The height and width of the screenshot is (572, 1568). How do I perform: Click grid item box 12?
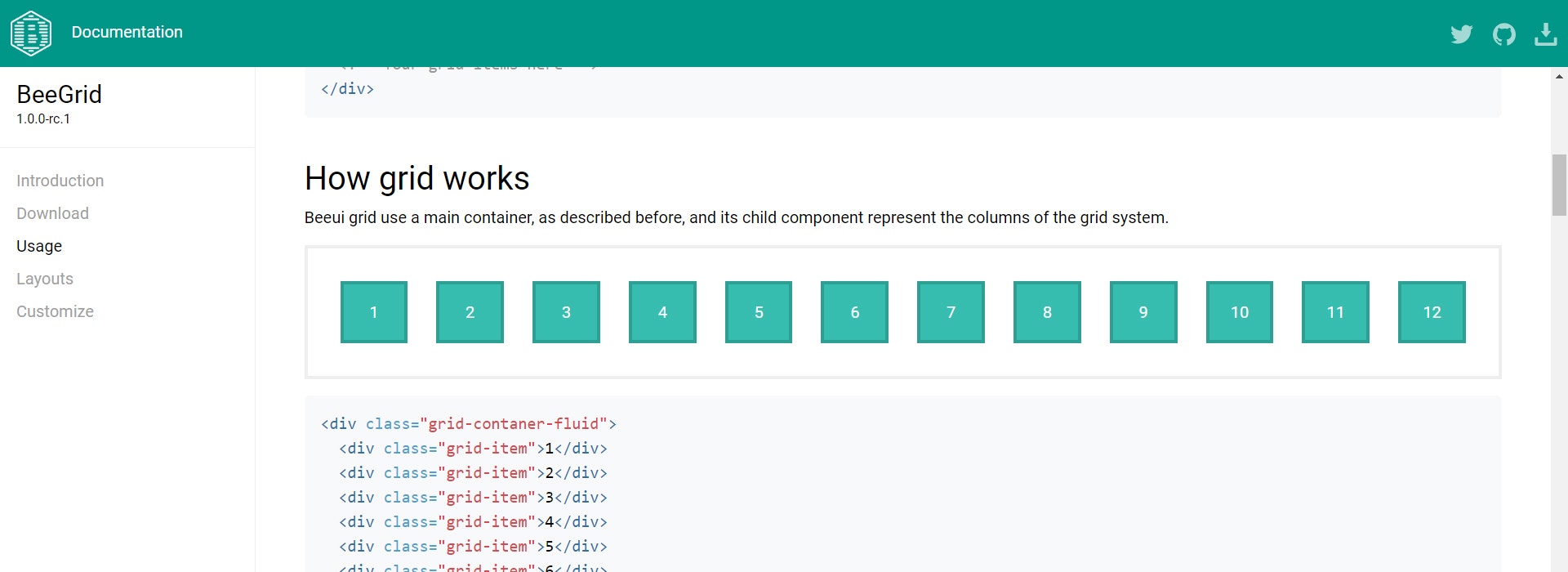pos(1432,312)
